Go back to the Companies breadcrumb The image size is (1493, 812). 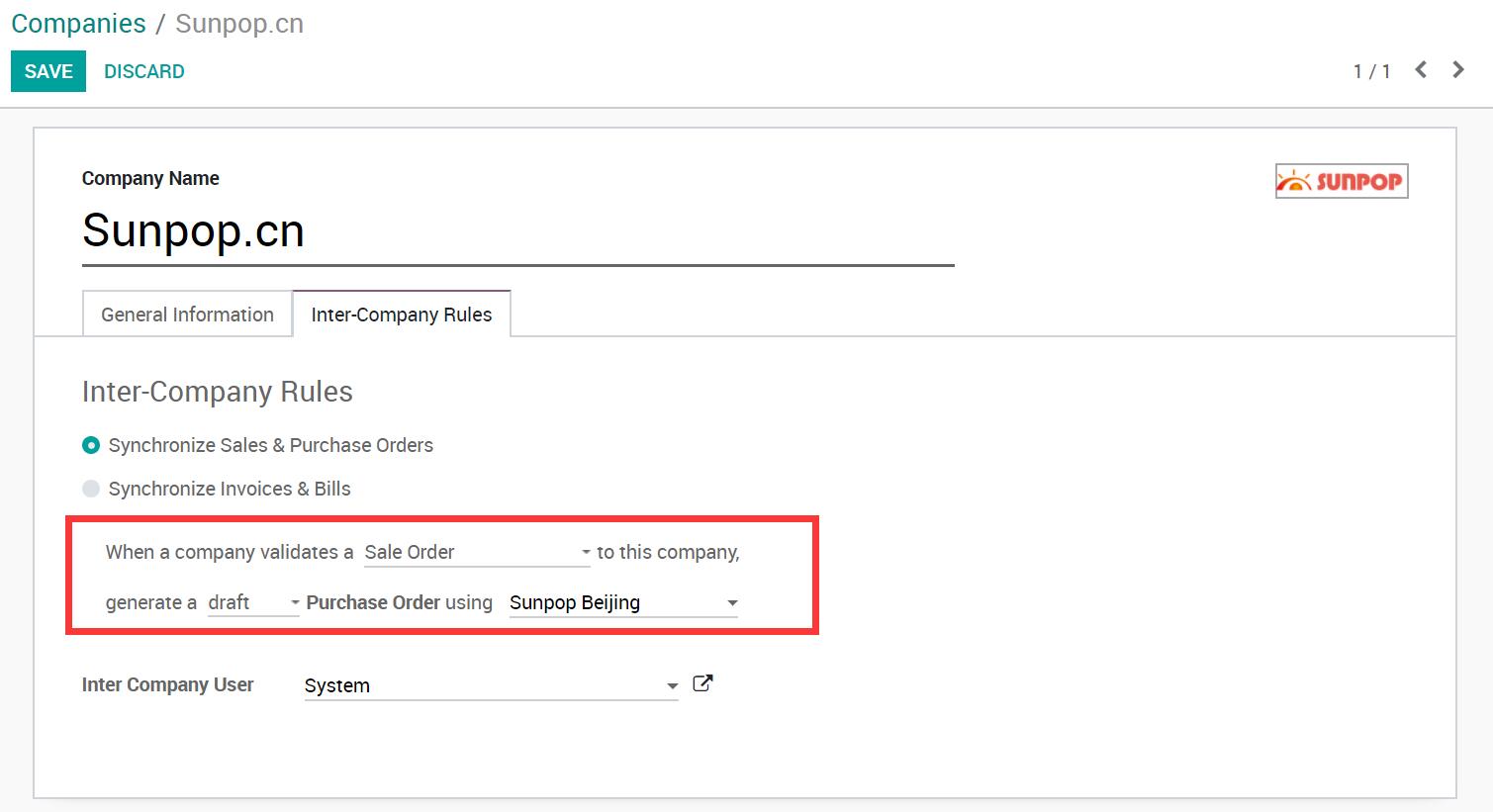(79, 24)
